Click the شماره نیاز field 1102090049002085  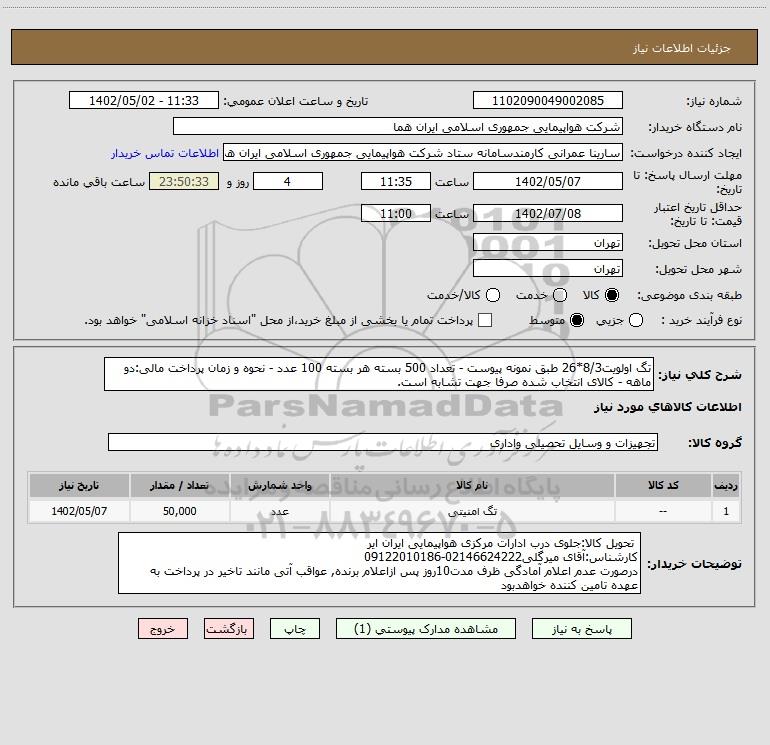point(548,100)
